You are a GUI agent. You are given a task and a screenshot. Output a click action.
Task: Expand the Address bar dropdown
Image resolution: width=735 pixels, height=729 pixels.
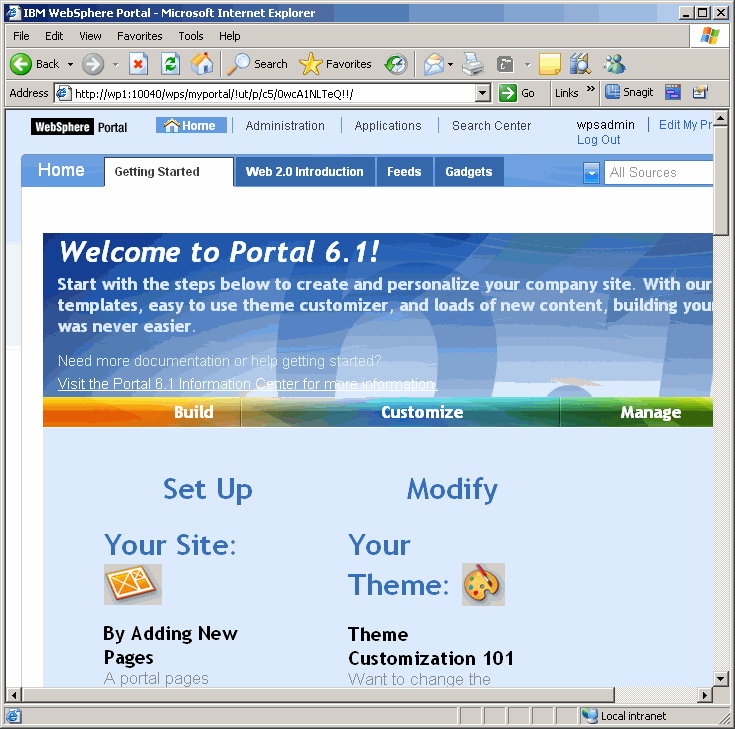click(x=483, y=93)
